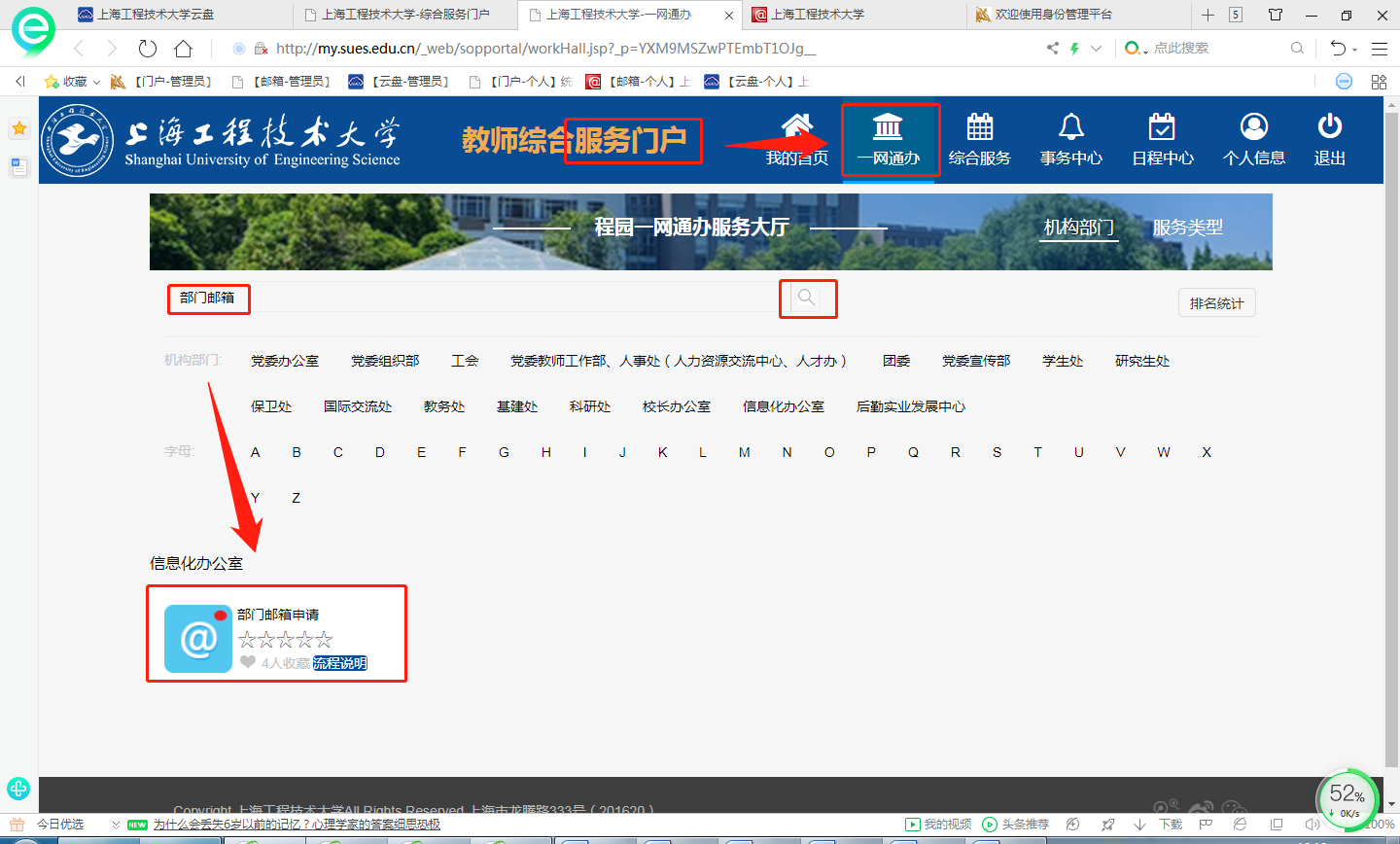The height and width of the screenshot is (844, 1400).
Task: Click the download arrow in status bar
Action: pyautogui.click(x=1140, y=825)
